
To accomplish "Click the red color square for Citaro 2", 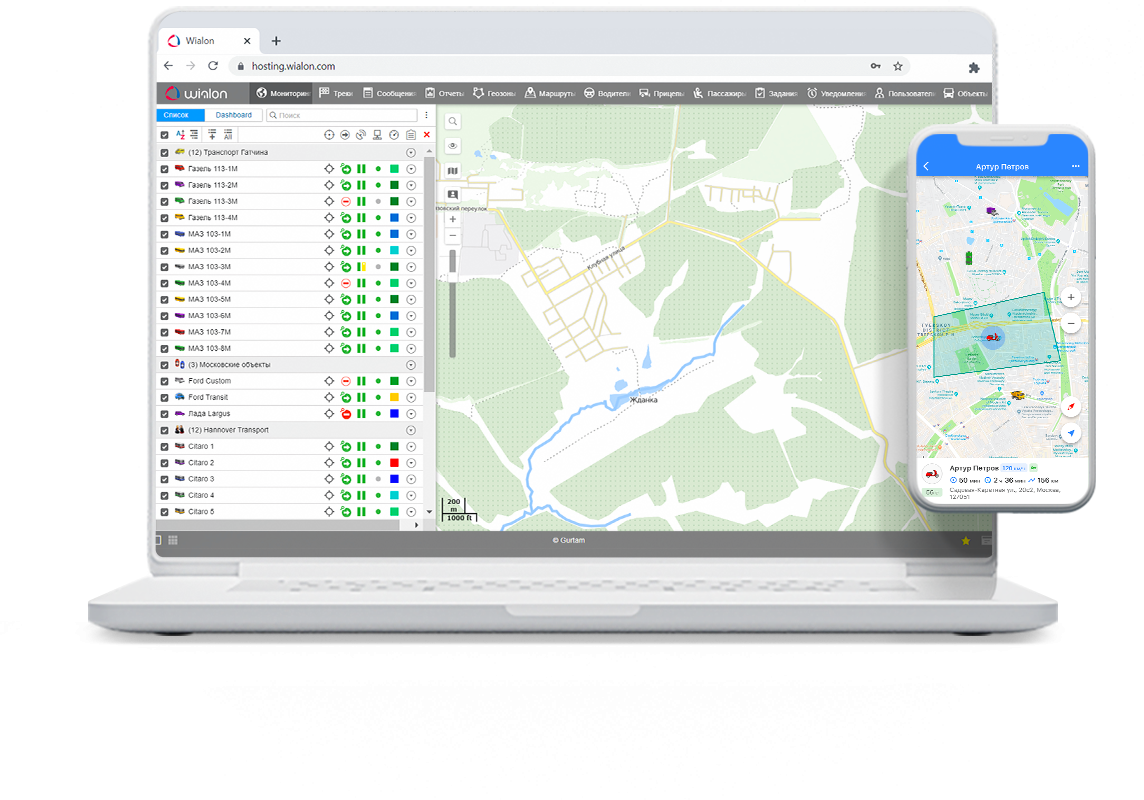I will tap(395, 463).
